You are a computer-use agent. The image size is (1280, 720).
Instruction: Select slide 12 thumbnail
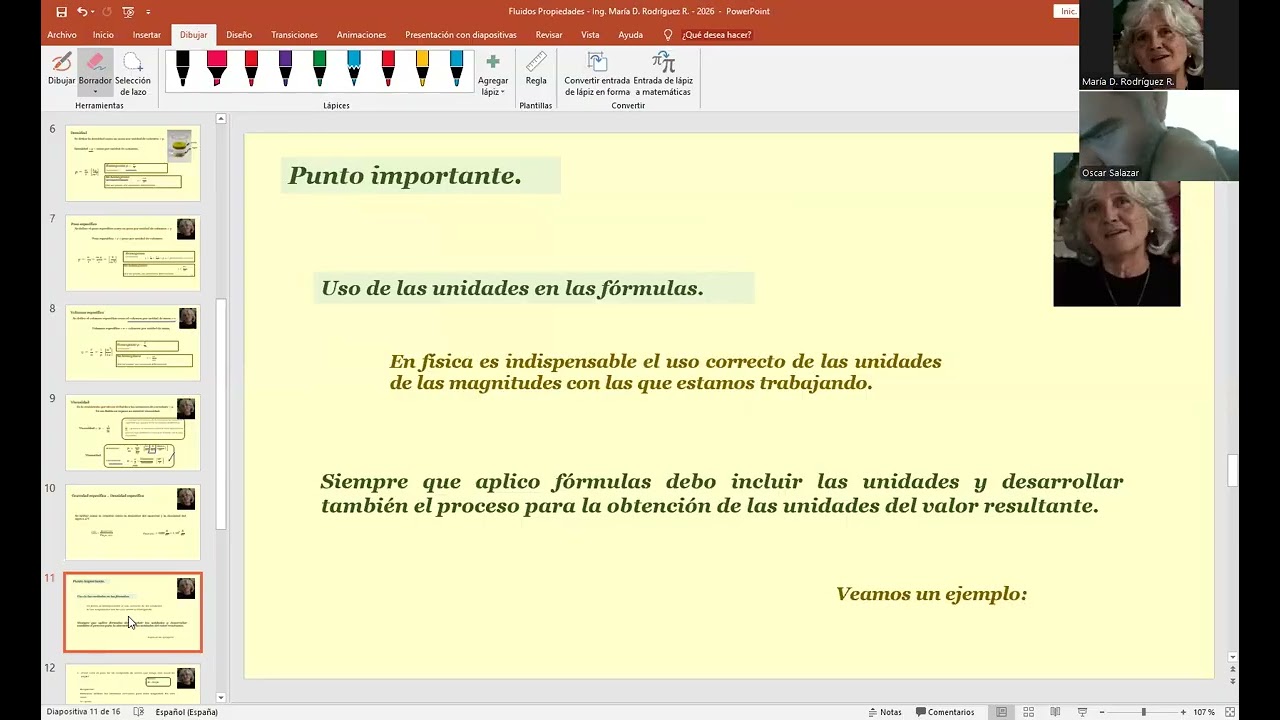(133, 683)
